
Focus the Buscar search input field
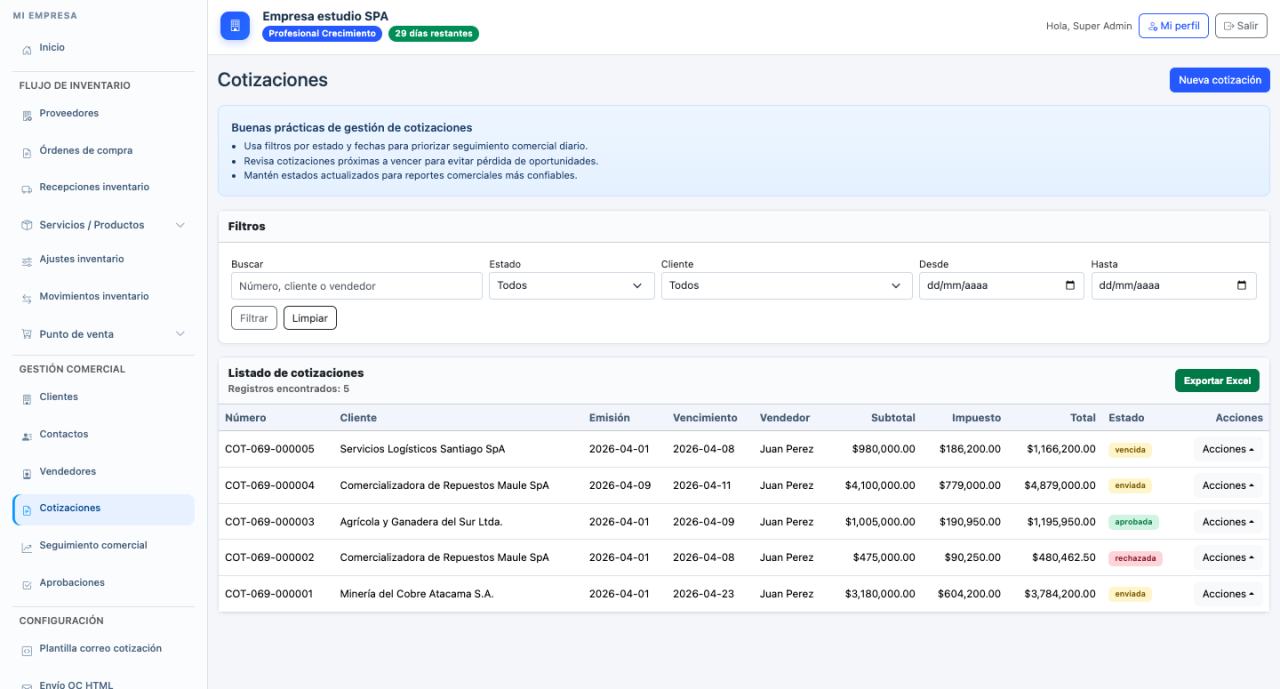click(x=356, y=286)
